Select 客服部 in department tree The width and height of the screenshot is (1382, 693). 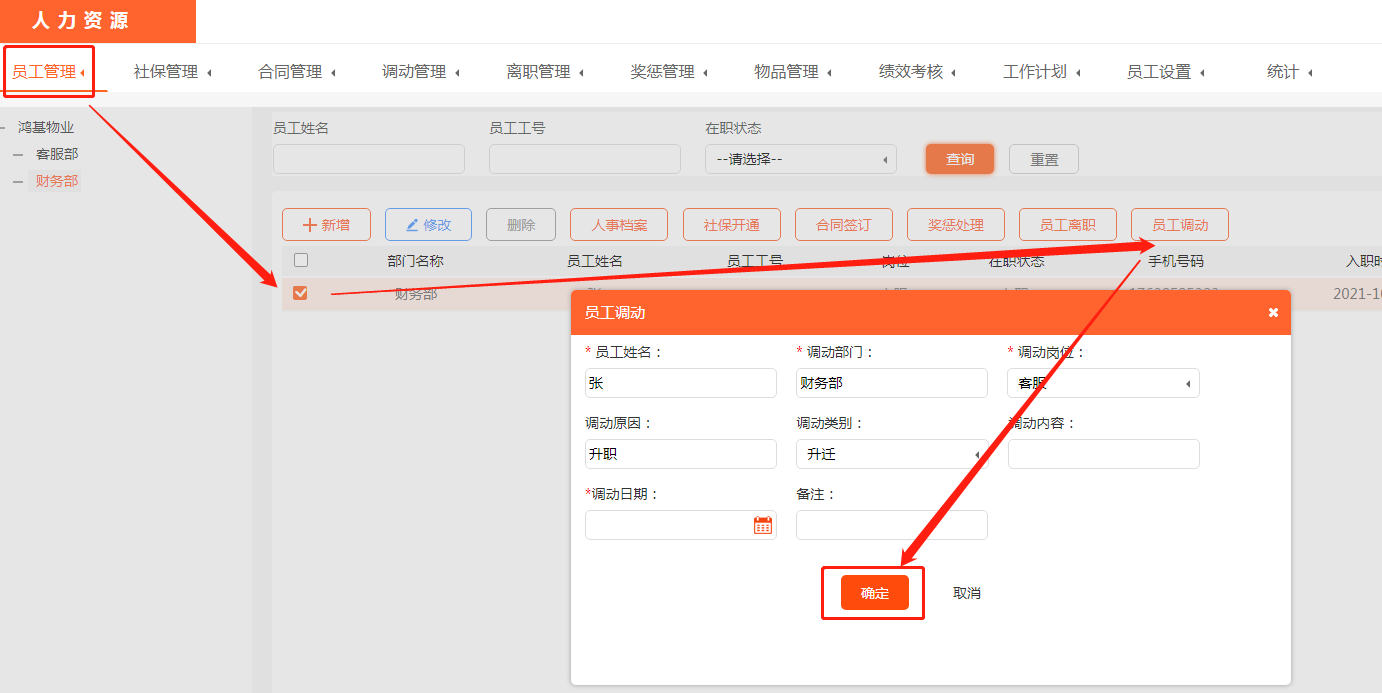(x=57, y=154)
